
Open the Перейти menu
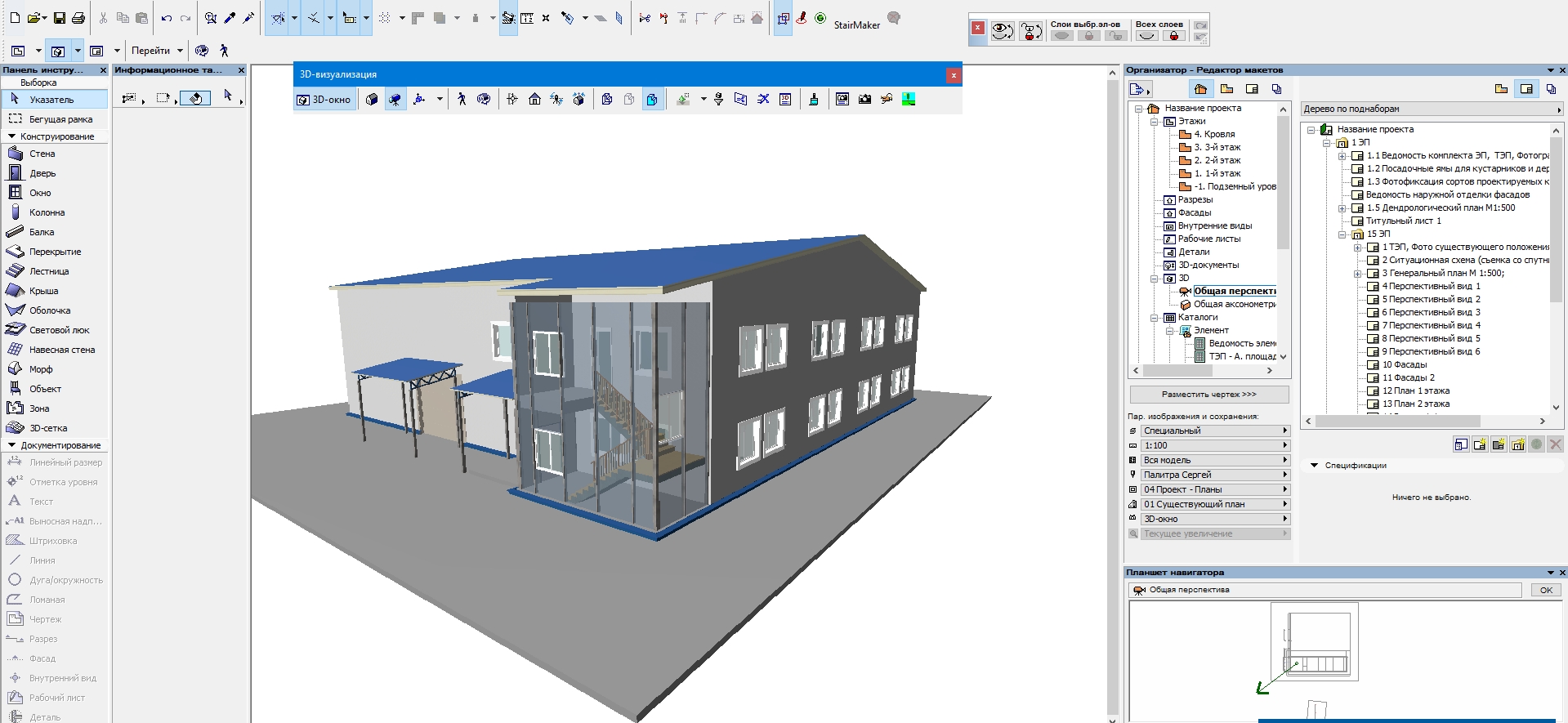157,51
